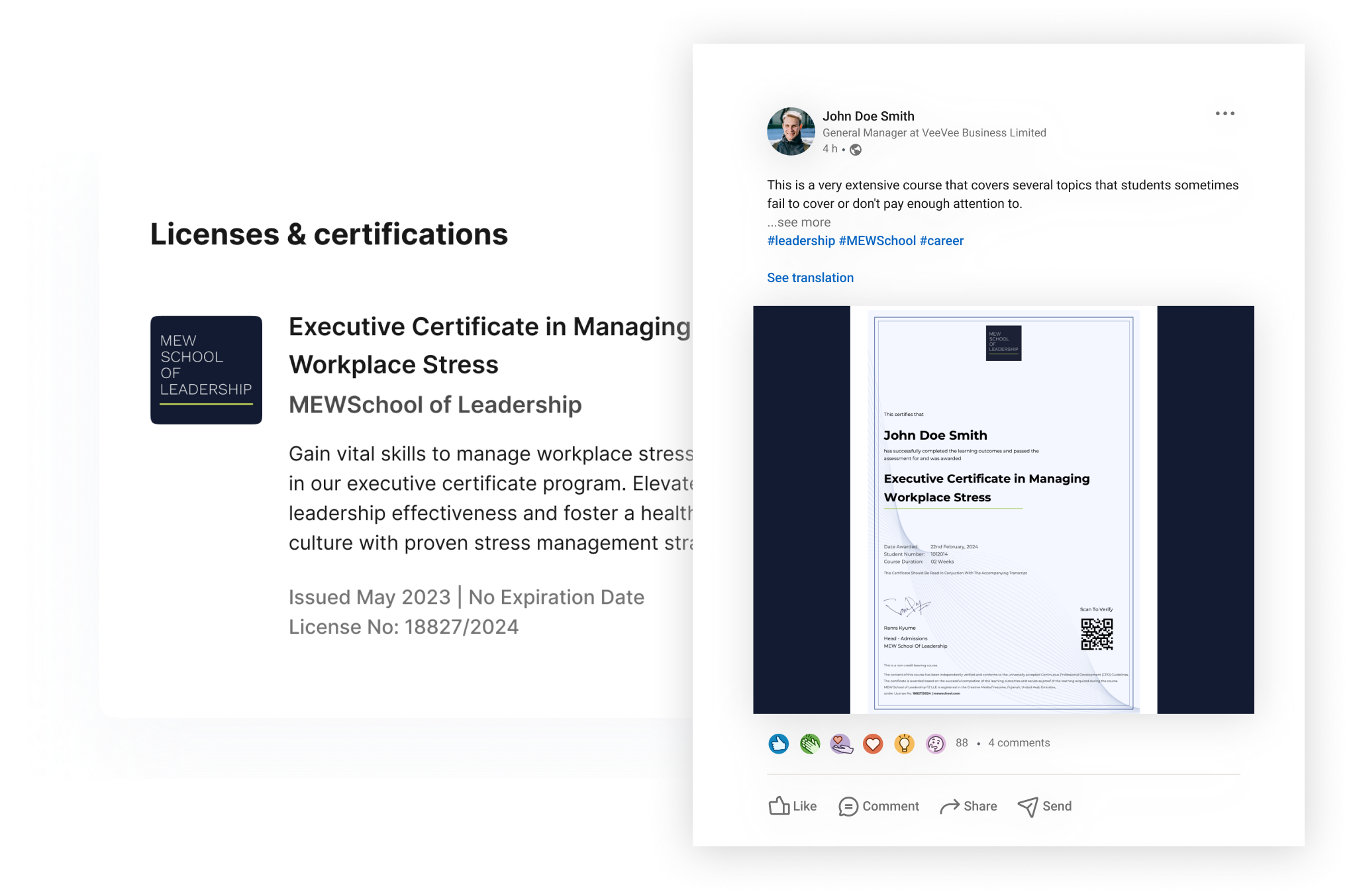Open John Doe Smith's profile name link
The width and height of the screenshot is (1351, 896).
click(x=868, y=116)
